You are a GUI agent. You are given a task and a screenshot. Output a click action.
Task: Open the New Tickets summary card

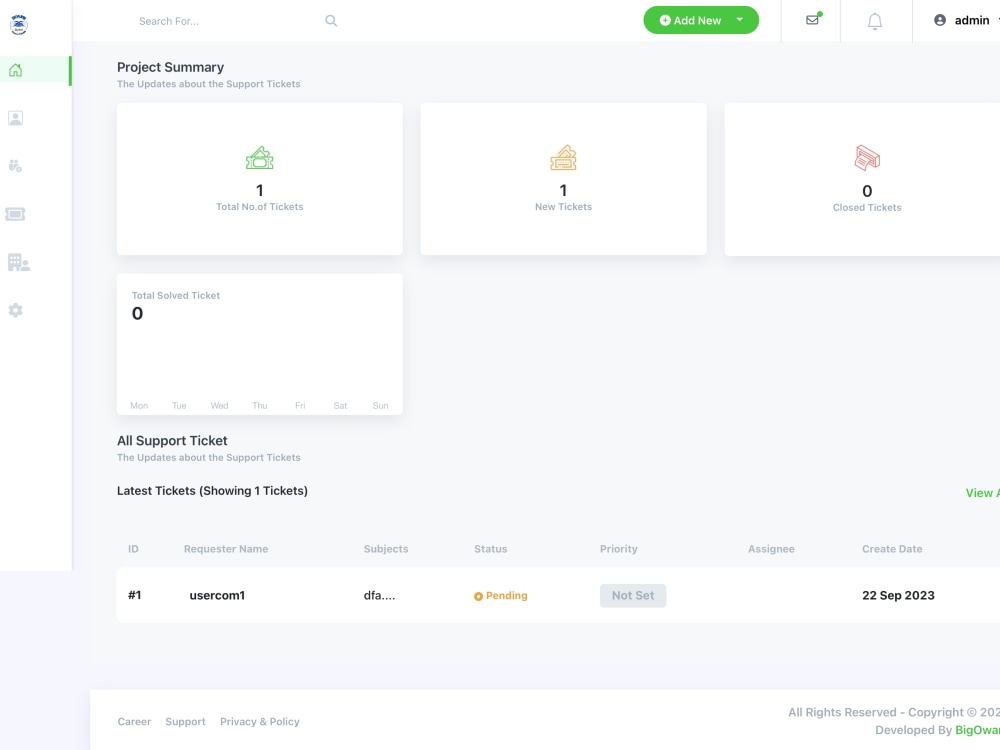click(x=563, y=178)
